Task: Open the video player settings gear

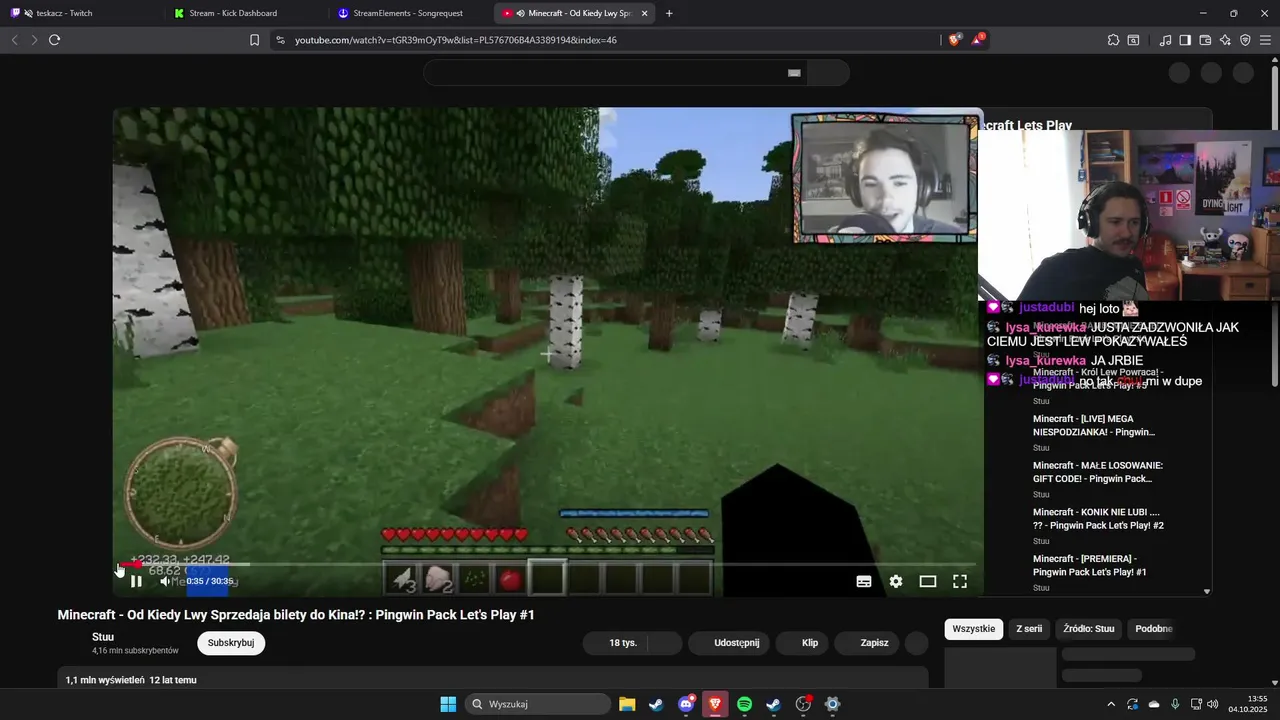Action: [x=896, y=581]
